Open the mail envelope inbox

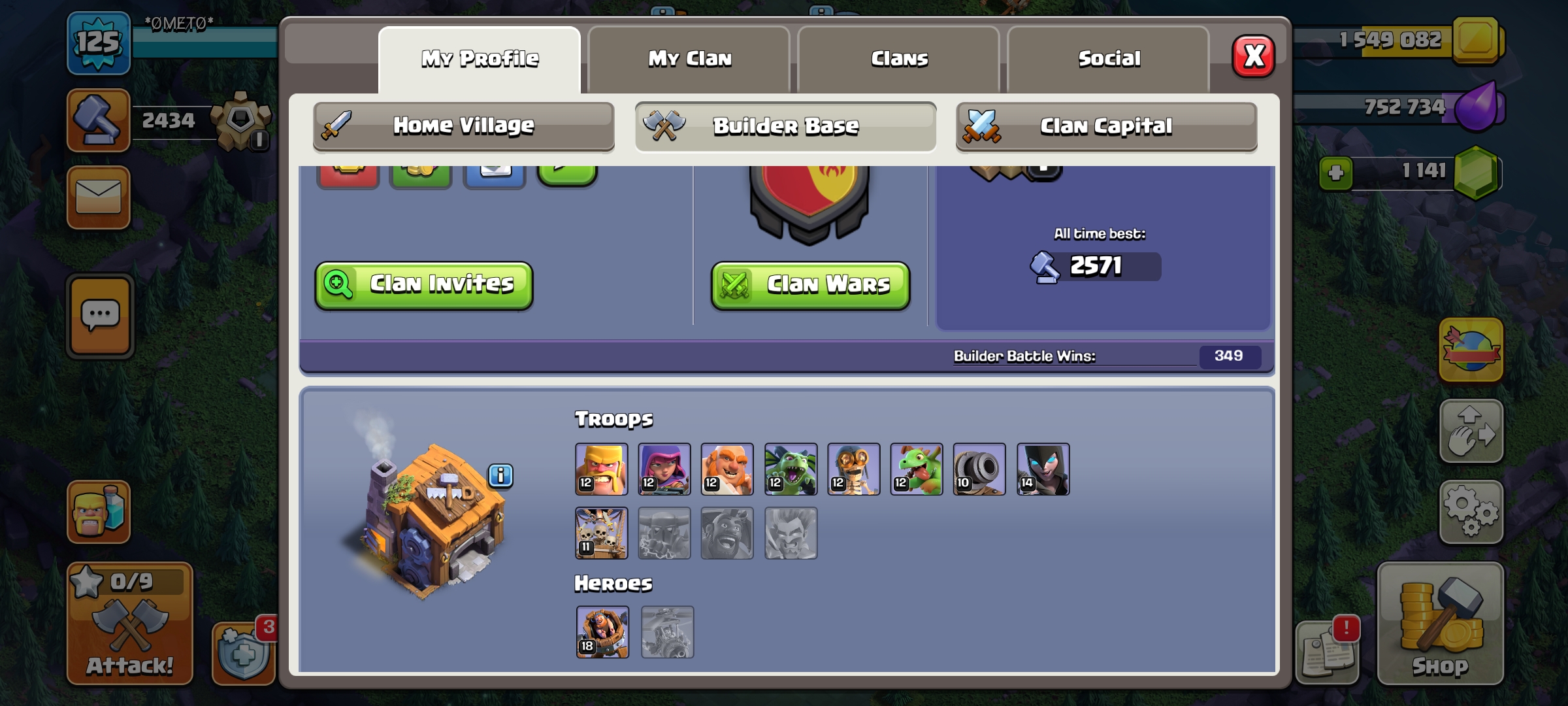click(99, 197)
